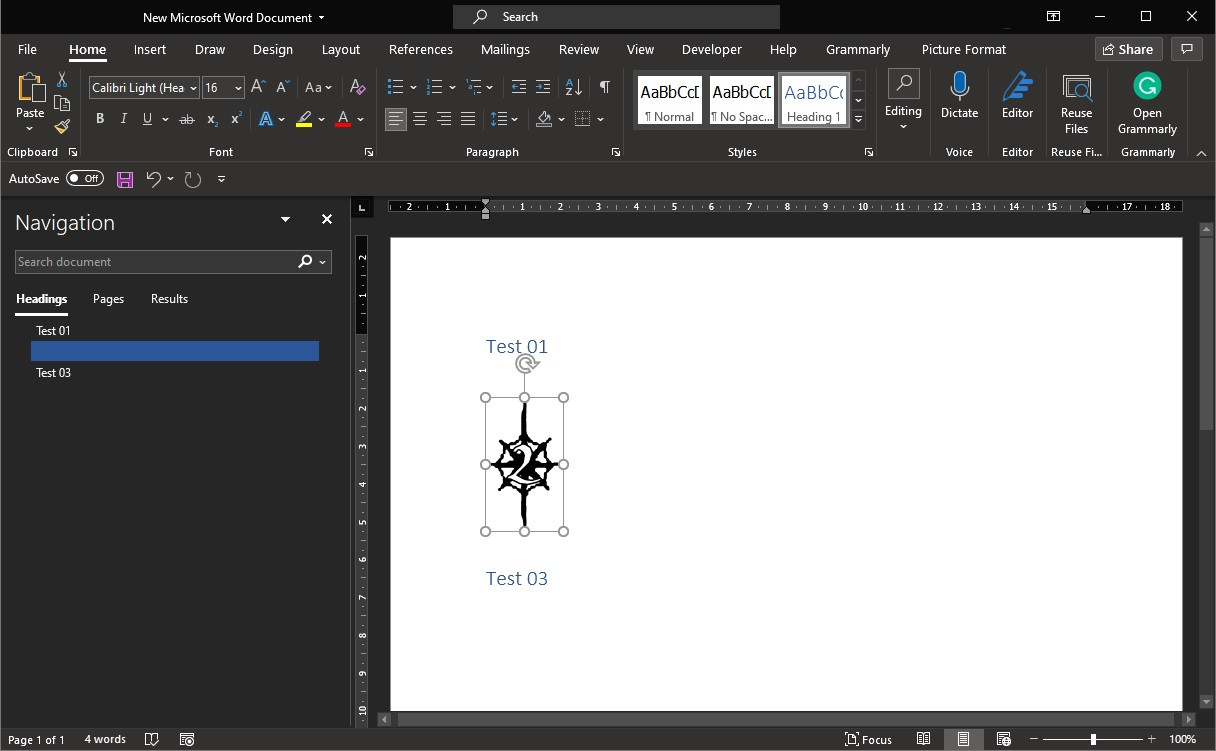1216x751 pixels.
Task: Open the Insert tab
Action: tap(150, 49)
